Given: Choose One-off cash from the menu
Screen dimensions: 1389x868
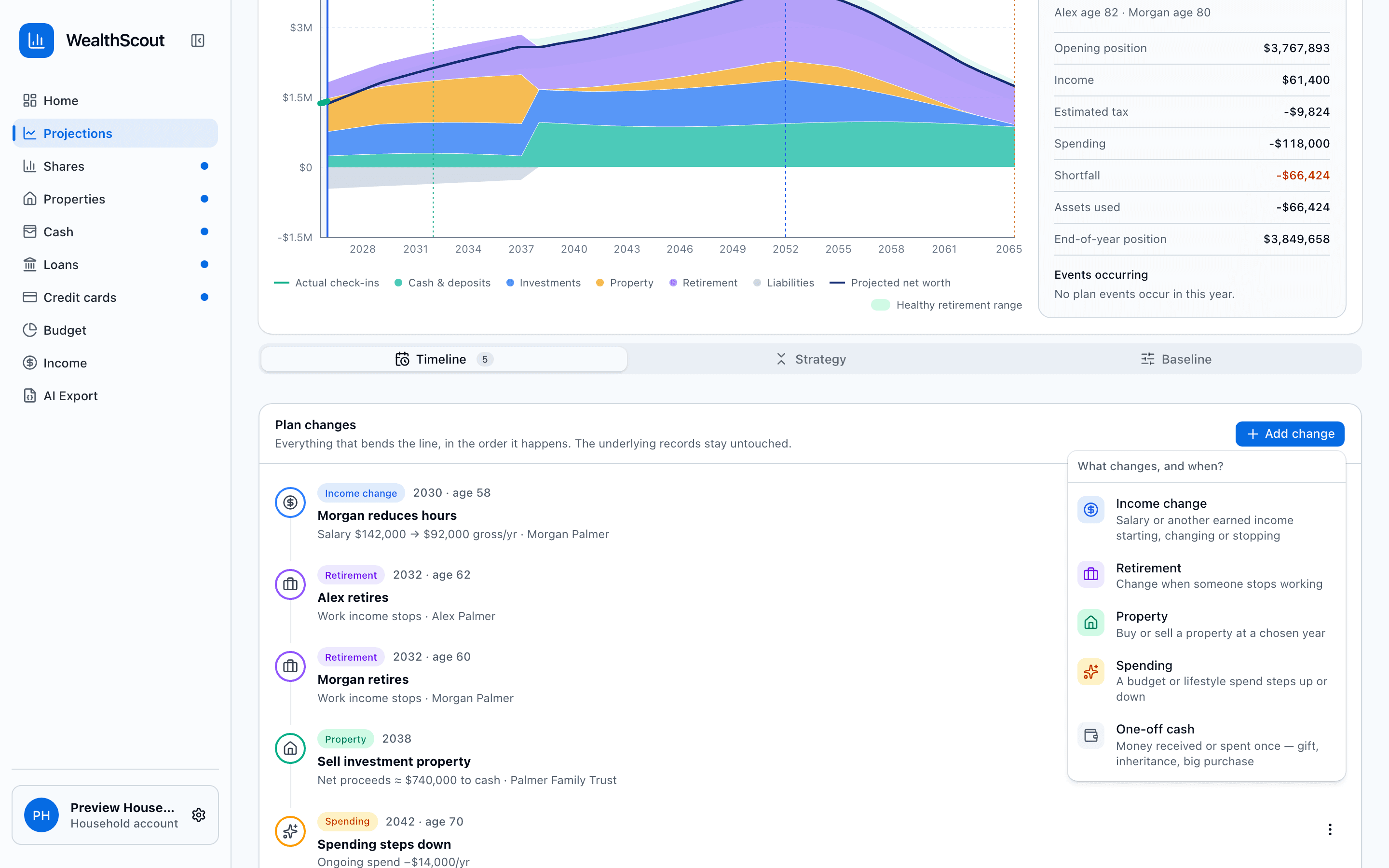Looking at the screenshot, I should 1206,745.
